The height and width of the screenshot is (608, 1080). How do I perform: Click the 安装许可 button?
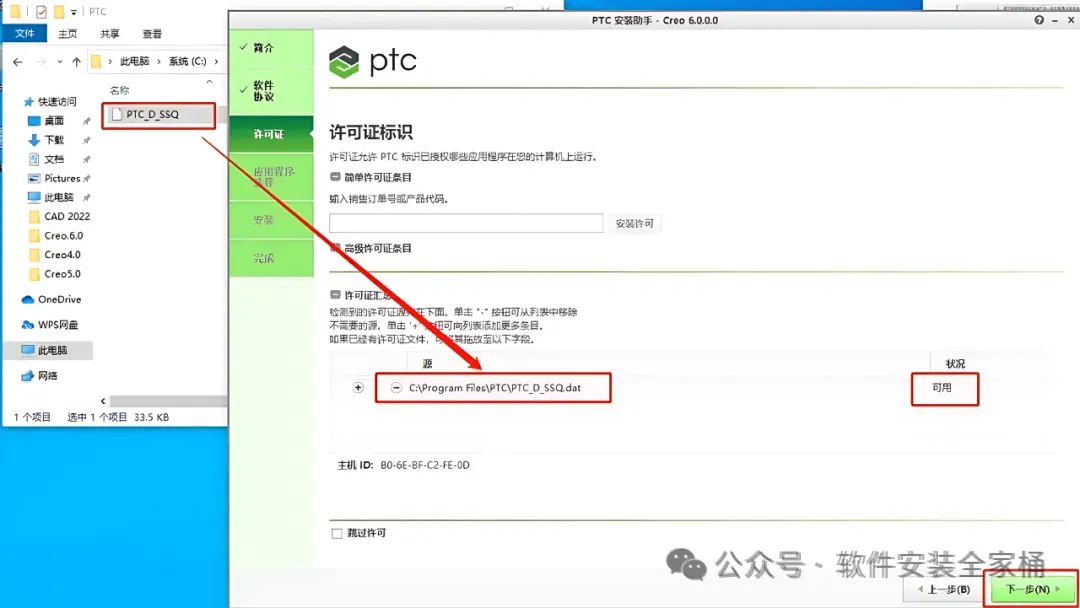(634, 224)
